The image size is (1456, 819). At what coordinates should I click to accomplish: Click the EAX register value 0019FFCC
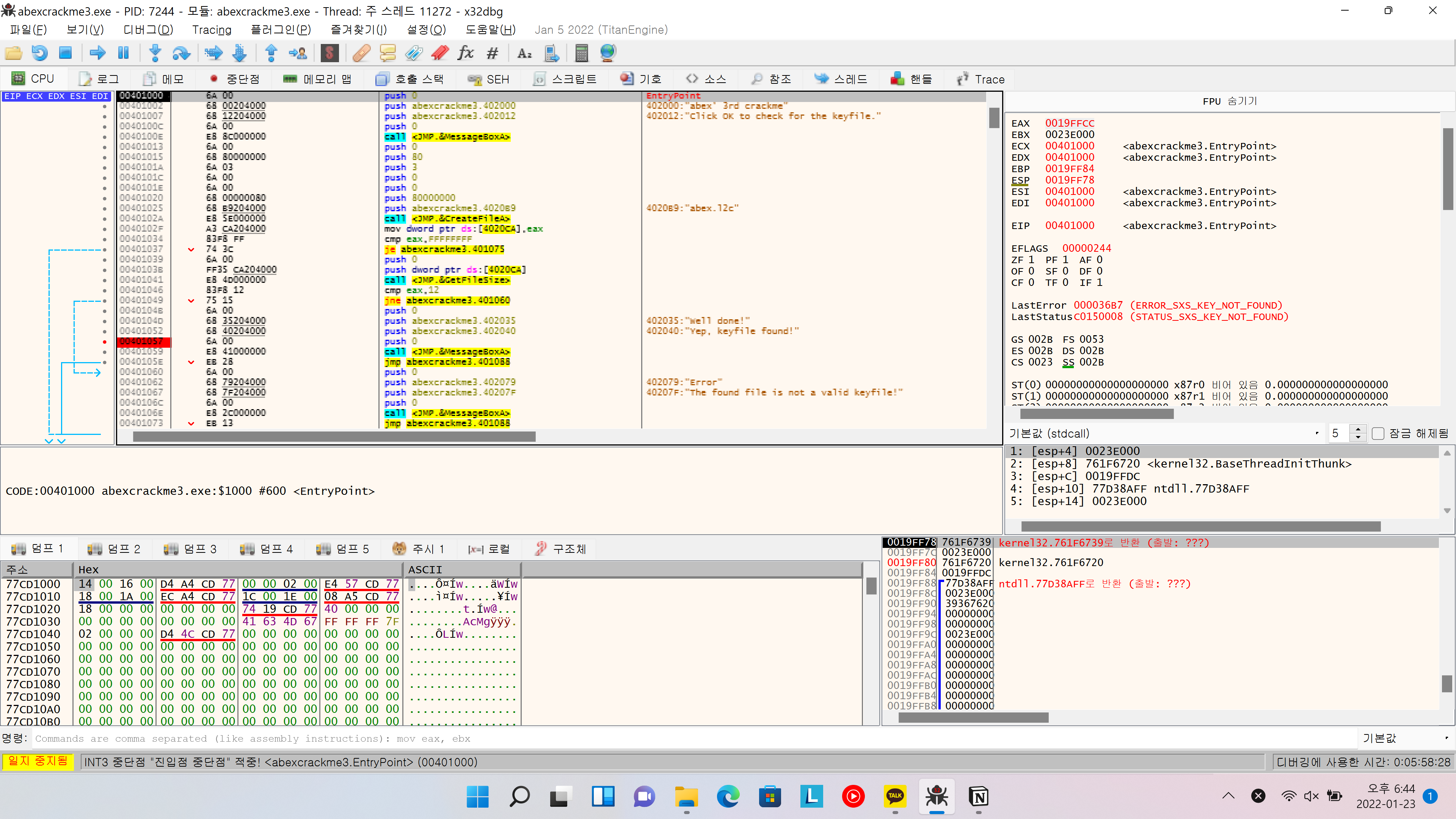click(1069, 123)
